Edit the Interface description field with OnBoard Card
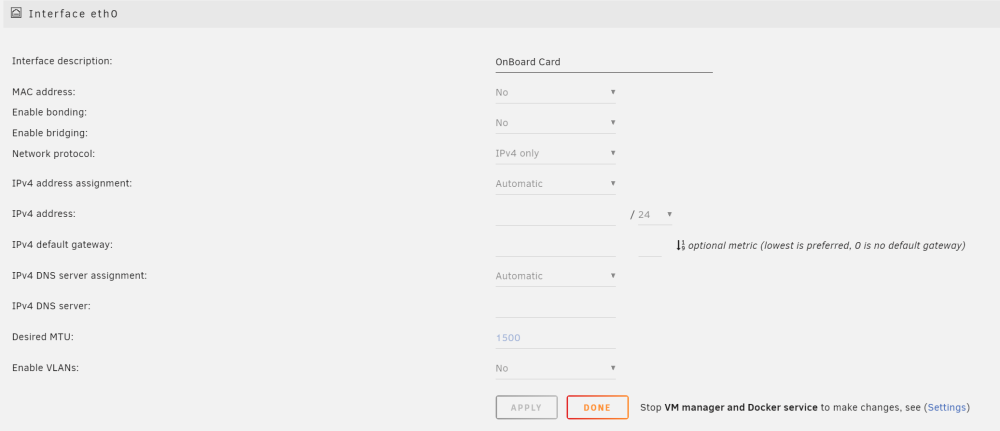The height and width of the screenshot is (431, 1000). tap(603, 62)
